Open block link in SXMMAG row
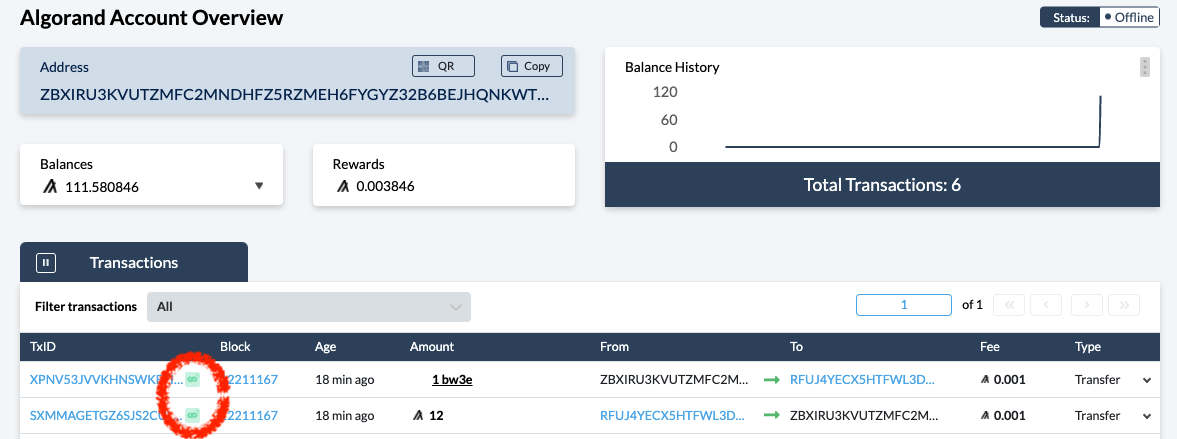 pyautogui.click(x=249, y=415)
